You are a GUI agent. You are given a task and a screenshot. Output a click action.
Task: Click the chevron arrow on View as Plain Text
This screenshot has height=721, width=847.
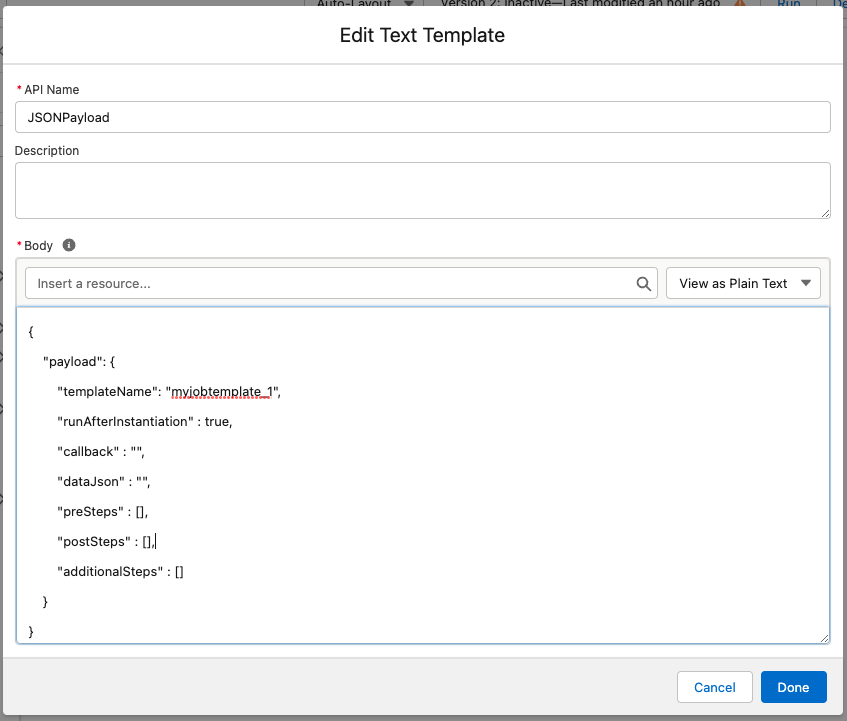point(804,283)
